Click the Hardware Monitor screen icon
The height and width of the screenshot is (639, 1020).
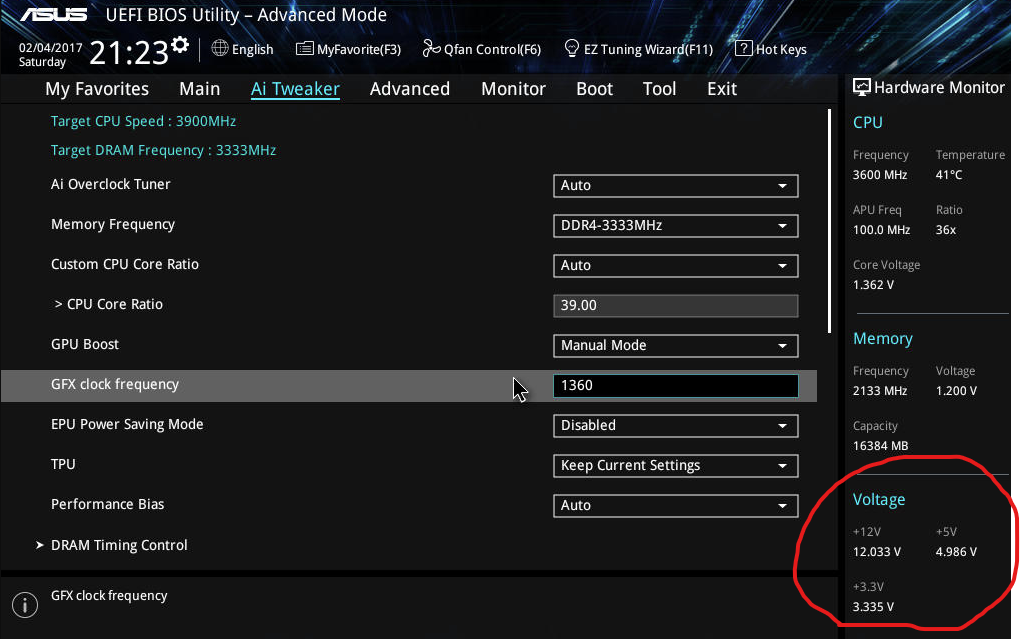[862, 88]
